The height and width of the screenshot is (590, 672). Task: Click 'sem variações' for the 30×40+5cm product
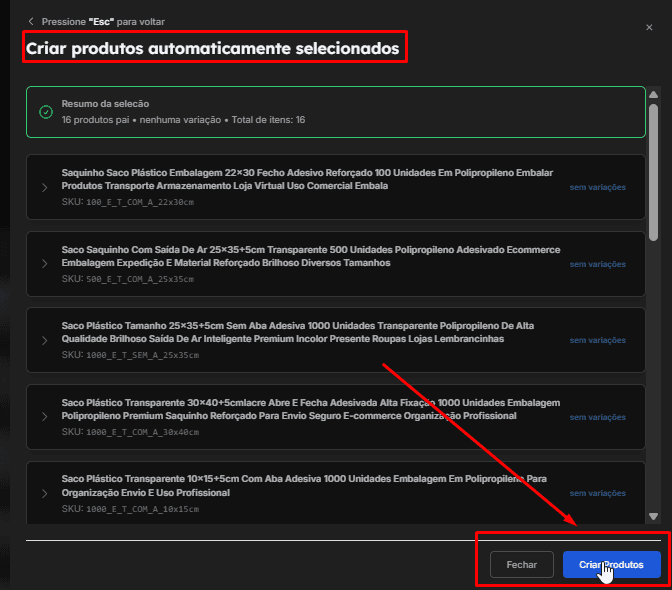[597, 417]
